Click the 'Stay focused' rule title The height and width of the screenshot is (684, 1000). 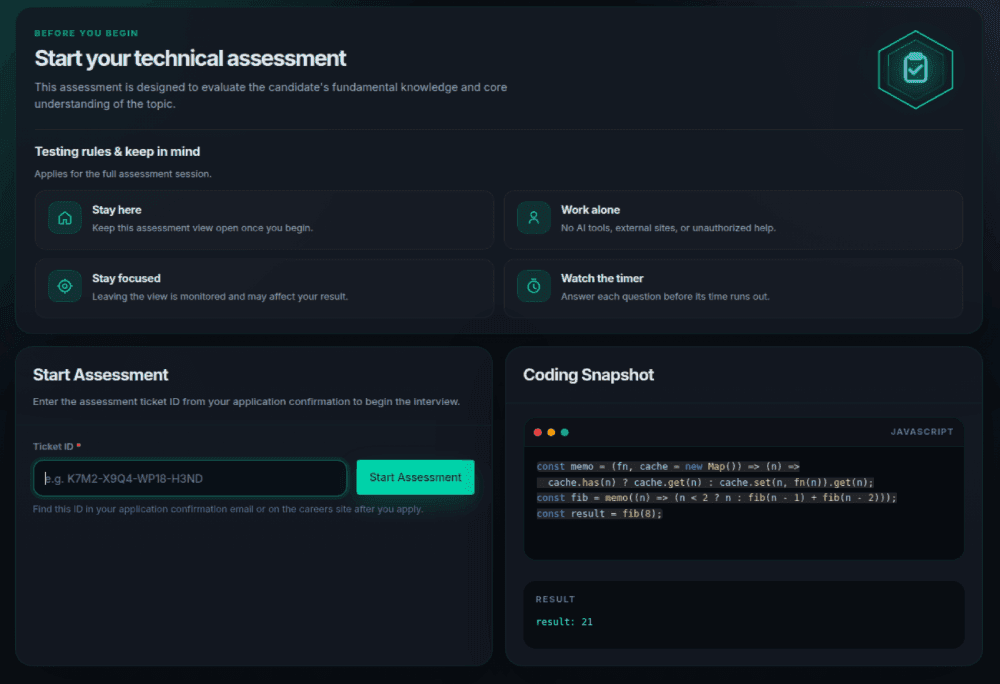tap(126, 278)
